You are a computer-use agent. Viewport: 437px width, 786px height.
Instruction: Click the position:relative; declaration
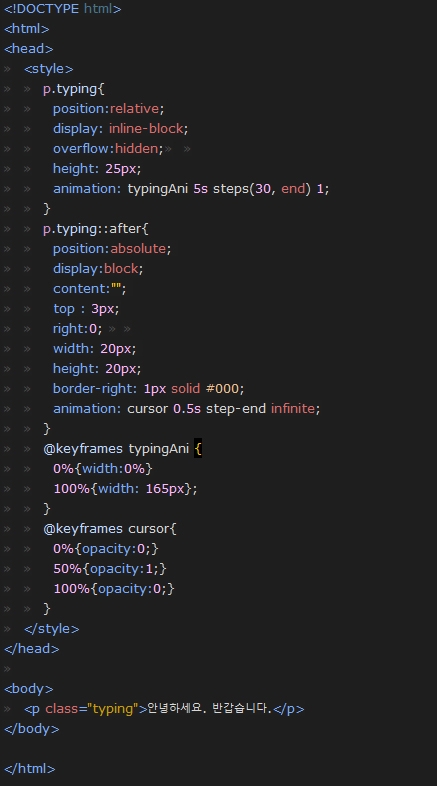[109, 109]
